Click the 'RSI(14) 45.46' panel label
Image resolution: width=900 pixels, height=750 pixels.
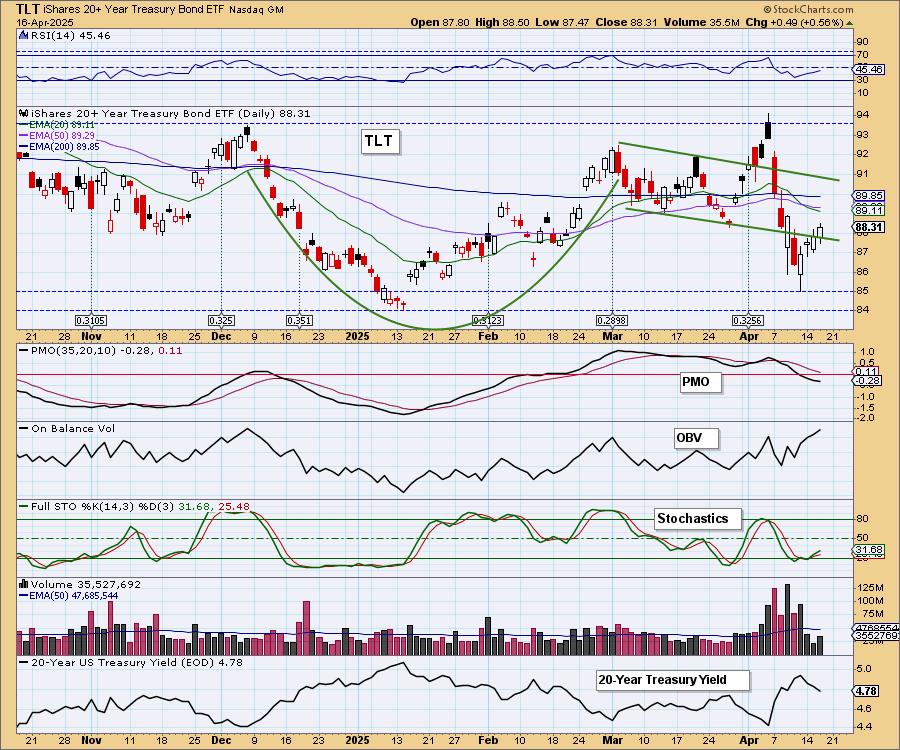(70, 36)
